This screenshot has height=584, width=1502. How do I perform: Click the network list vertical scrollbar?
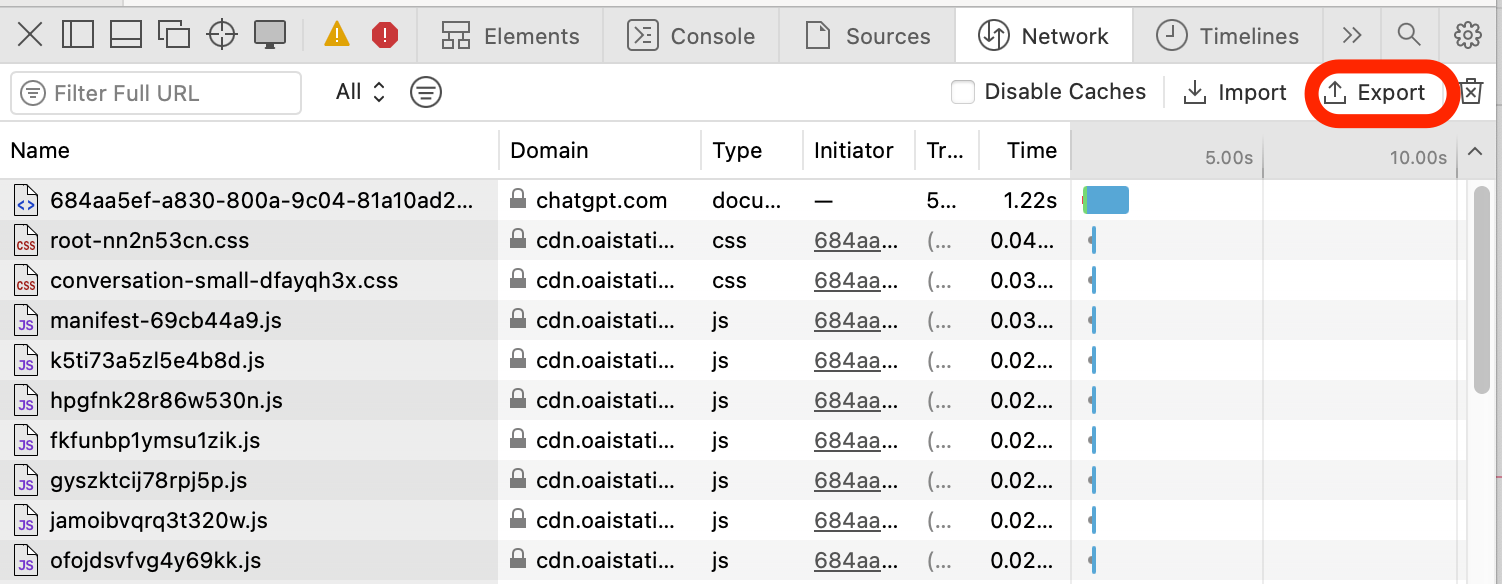pyautogui.click(x=1482, y=290)
